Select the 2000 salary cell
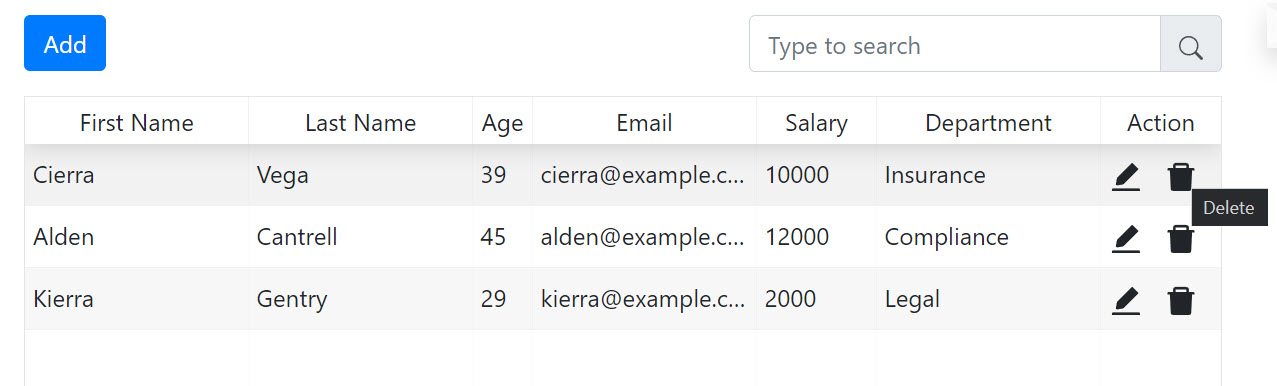 (x=816, y=299)
